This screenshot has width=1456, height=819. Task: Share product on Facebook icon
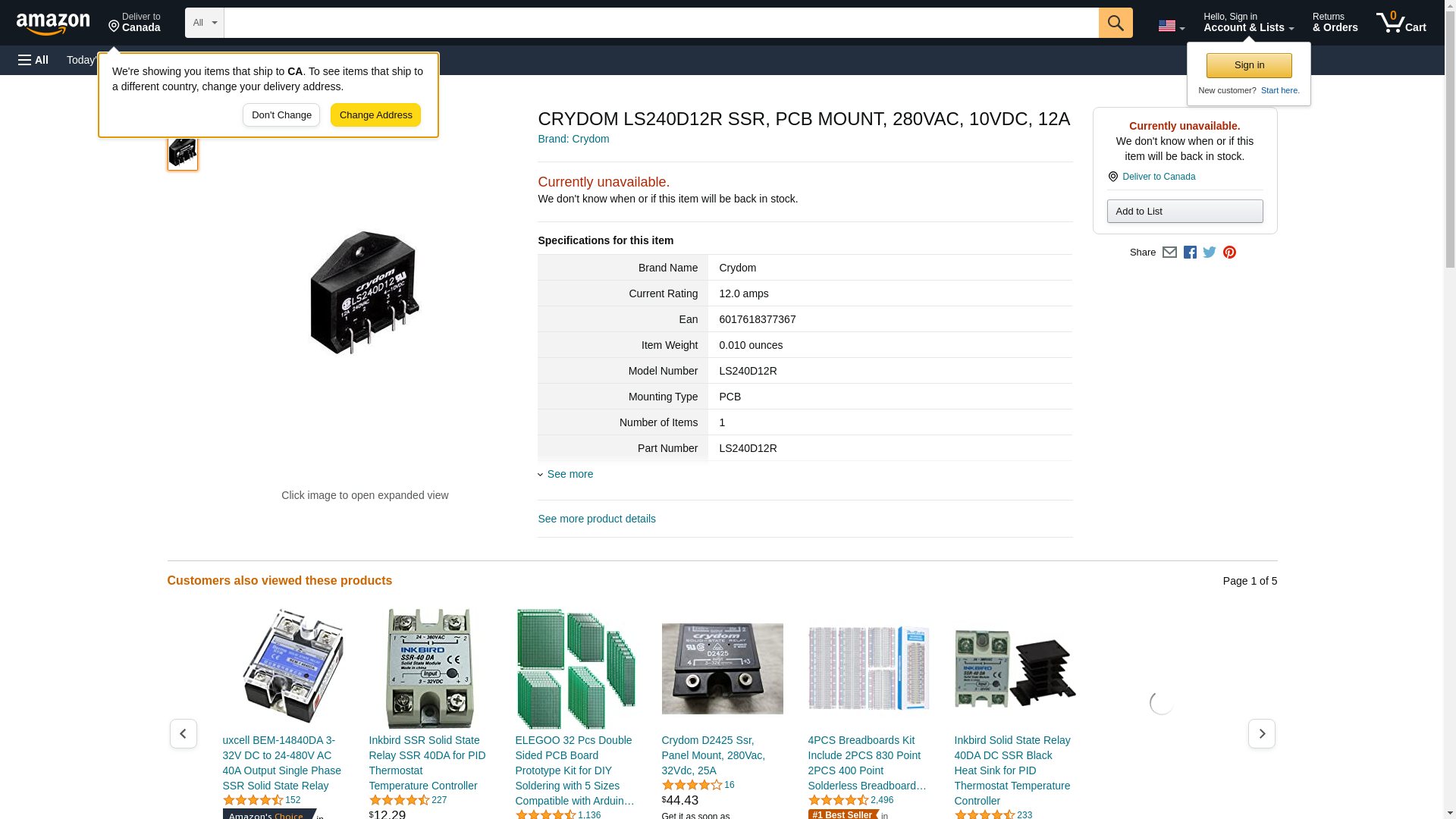(1190, 253)
